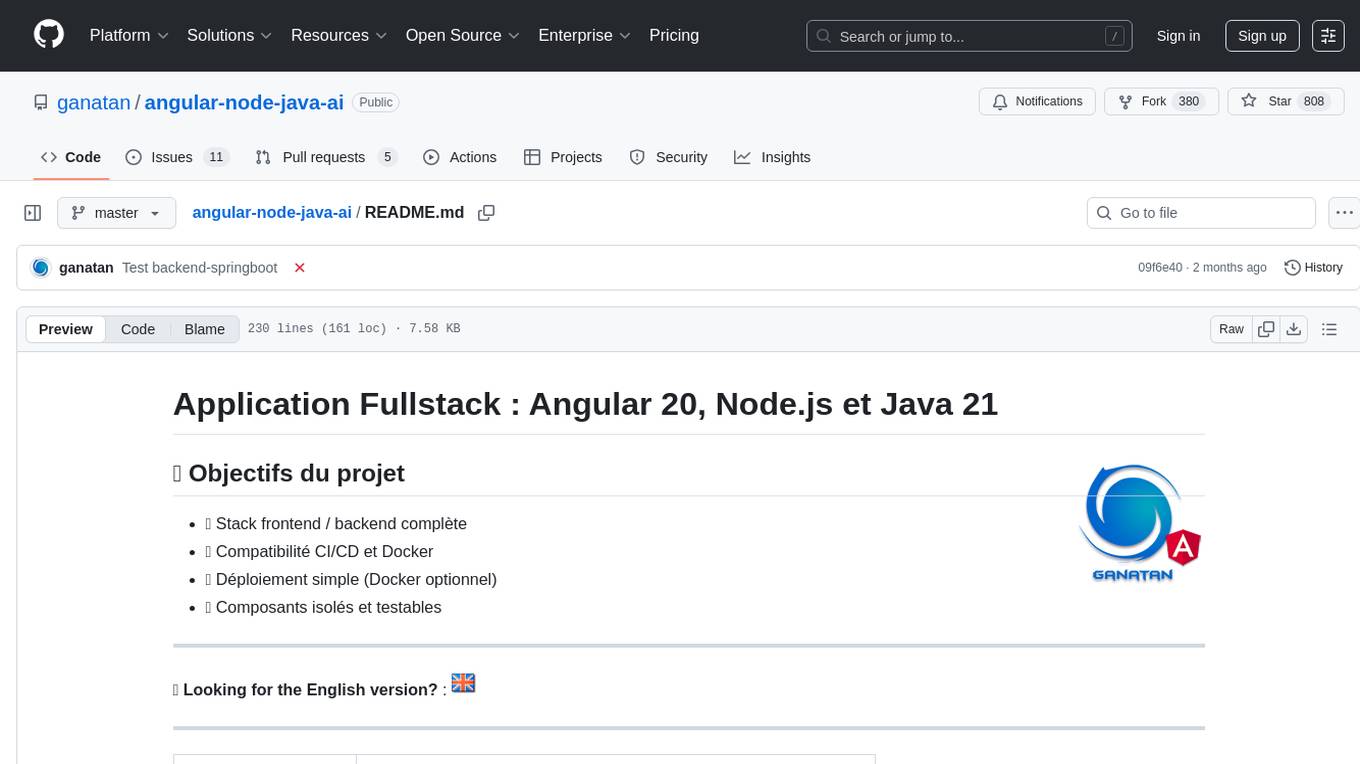
Task: Click the Notifications bell button
Action: (x=1037, y=102)
